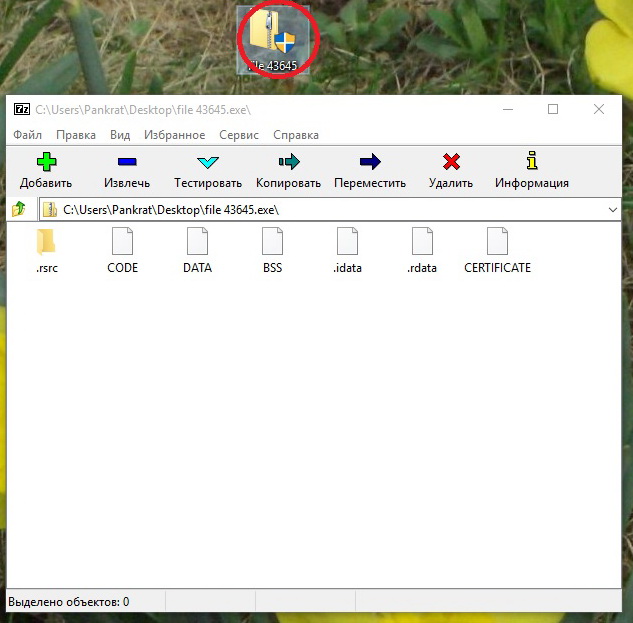Select the .rsrc folder icon
The width and height of the screenshot is (633, 623).
coord(46,242)
